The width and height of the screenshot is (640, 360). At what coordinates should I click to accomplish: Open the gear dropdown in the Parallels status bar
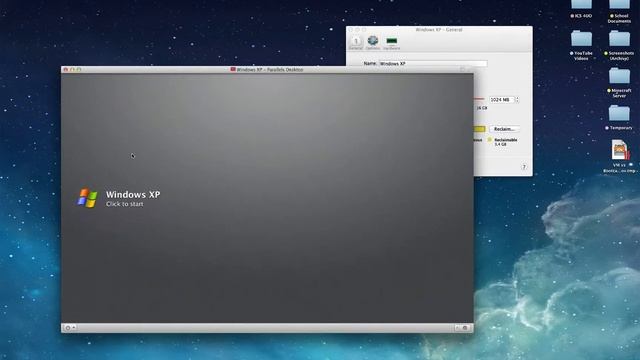click(x=70, y=328)
